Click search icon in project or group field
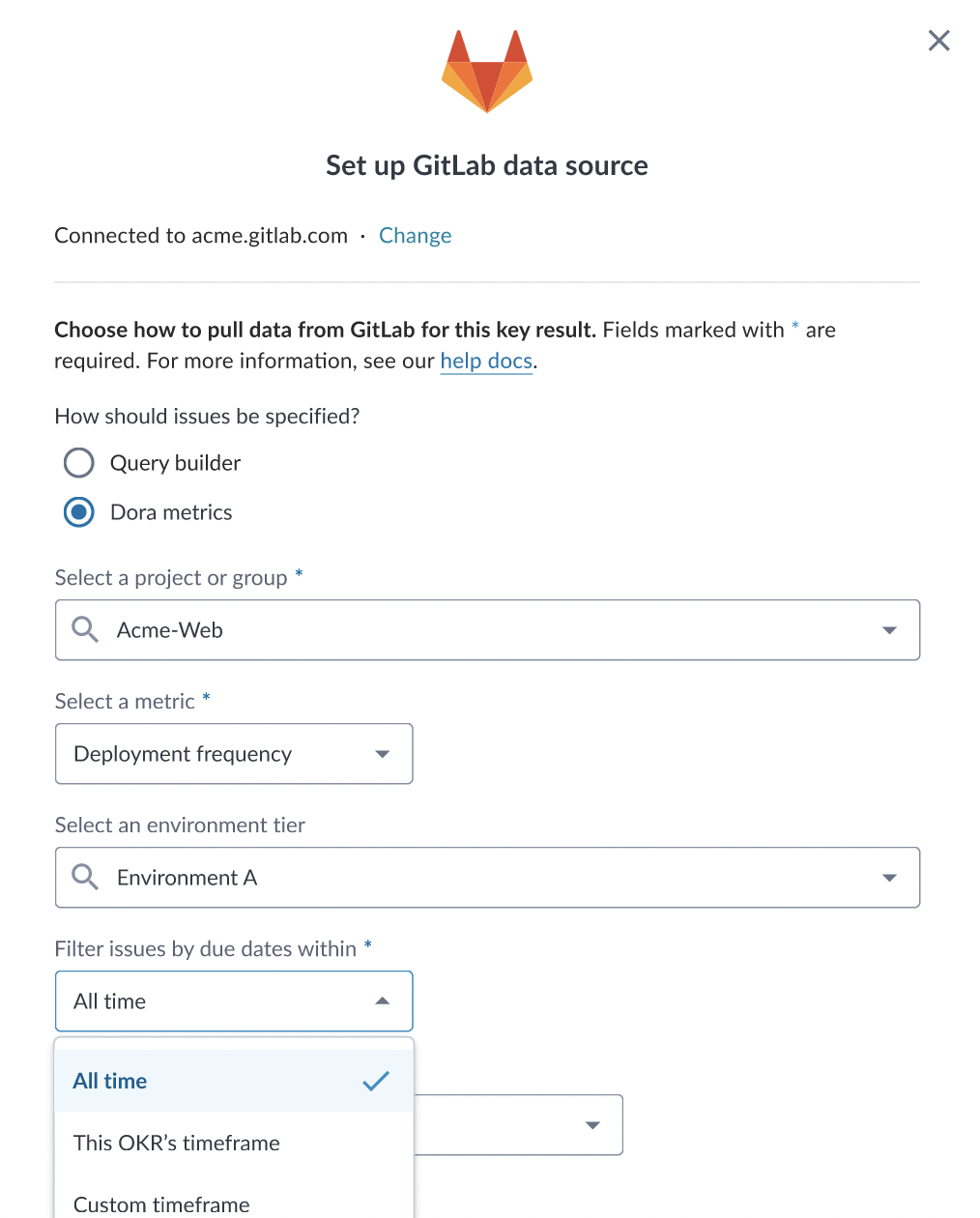980x1218 pixels. (x=85, y=630)
